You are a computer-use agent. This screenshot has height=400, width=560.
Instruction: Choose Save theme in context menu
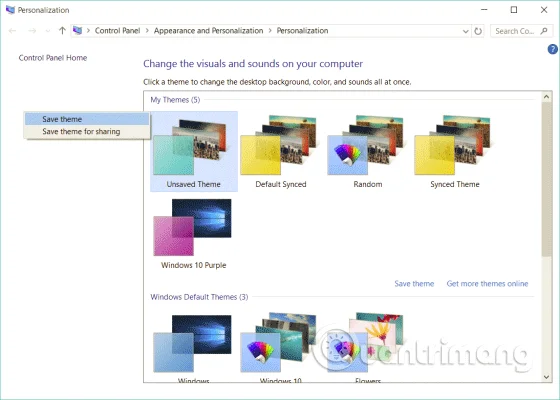tap(87, 119)
